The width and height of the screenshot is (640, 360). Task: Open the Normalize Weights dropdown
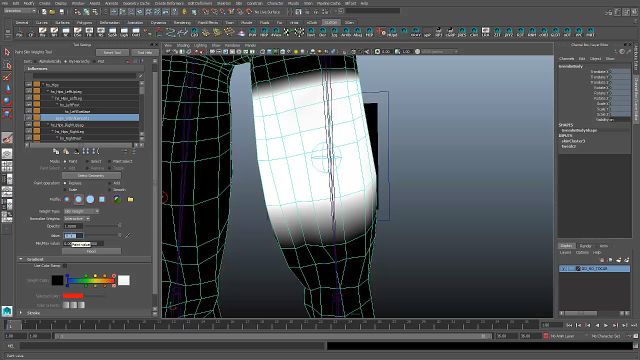[77, 219]
